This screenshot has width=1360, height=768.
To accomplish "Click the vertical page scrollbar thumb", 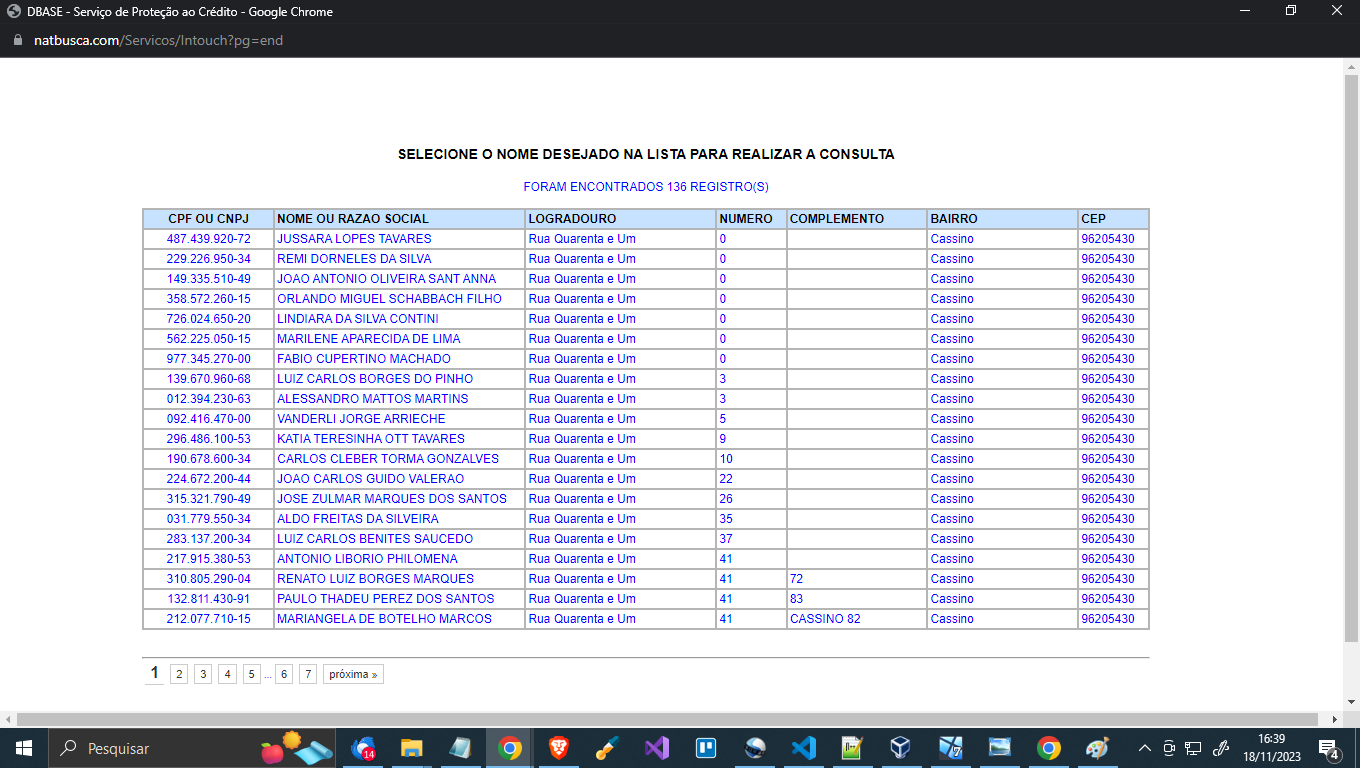I will coord(1351,357).
